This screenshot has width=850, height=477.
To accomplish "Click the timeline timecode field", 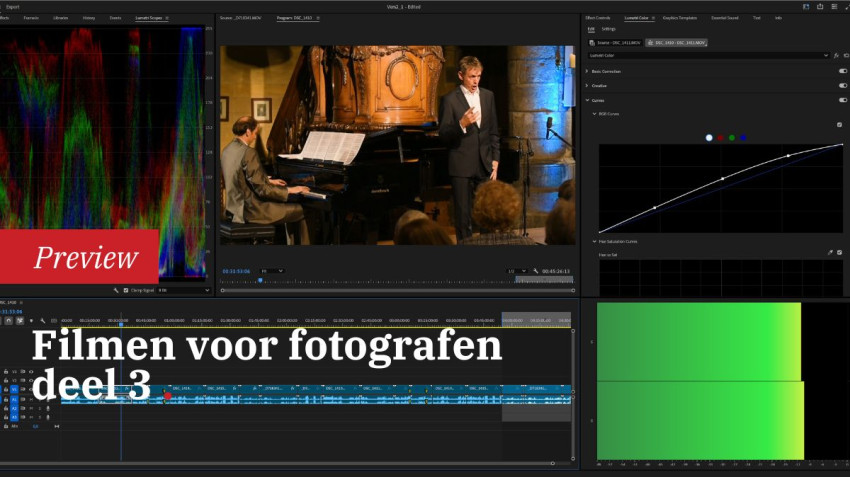I will (11, 312).
